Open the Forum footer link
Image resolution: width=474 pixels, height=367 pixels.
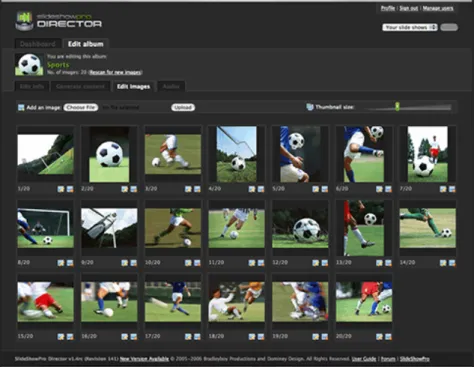[388, 359]
